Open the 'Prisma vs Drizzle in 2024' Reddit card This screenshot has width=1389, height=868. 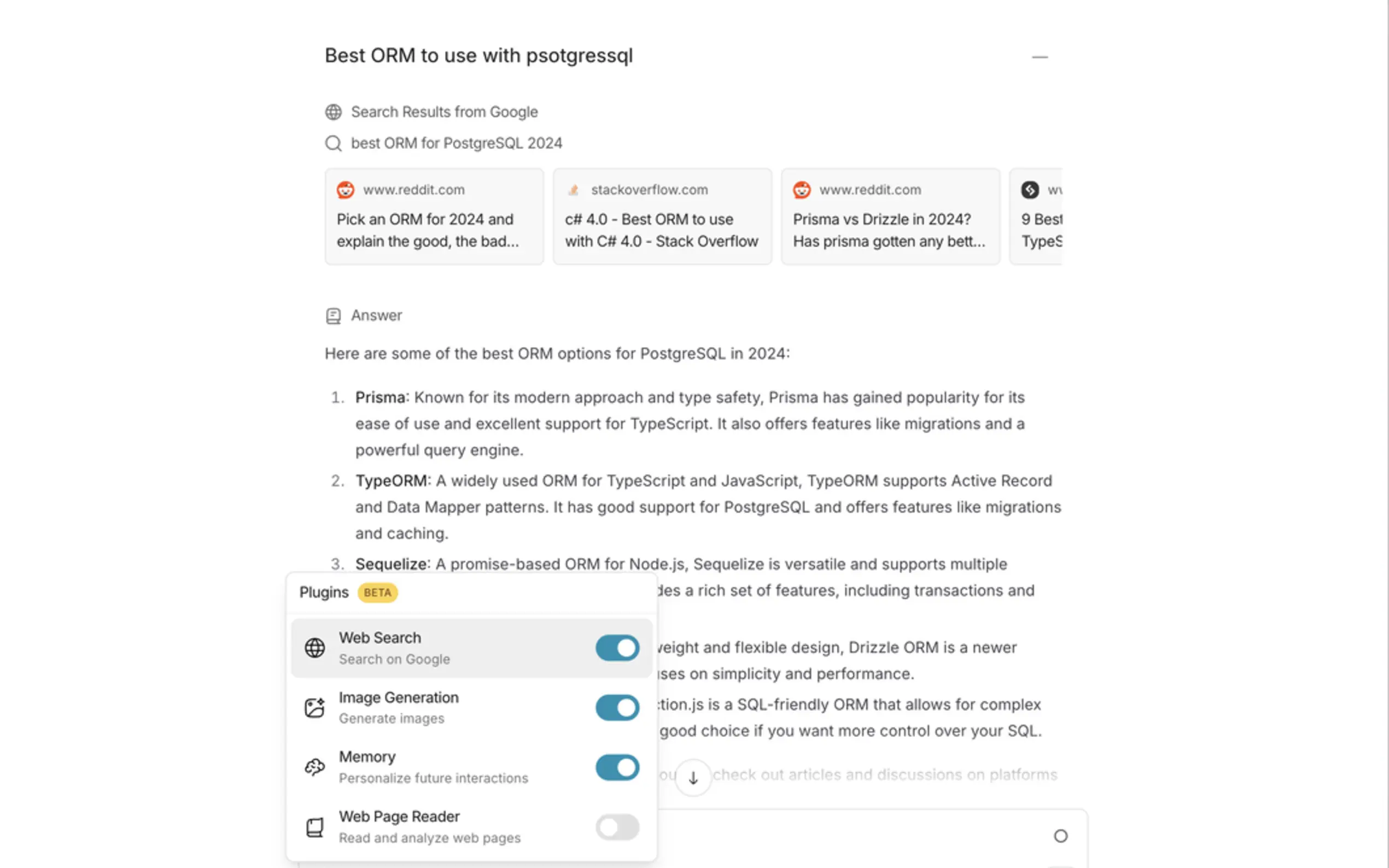coord(890,216)
